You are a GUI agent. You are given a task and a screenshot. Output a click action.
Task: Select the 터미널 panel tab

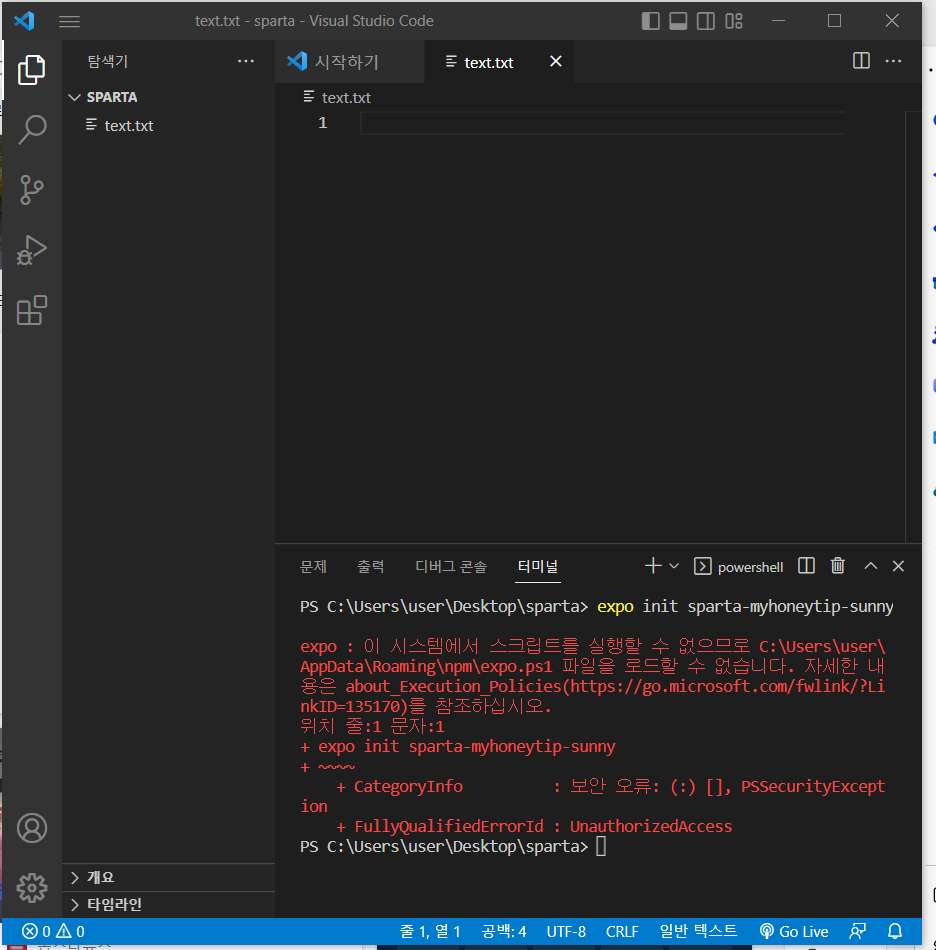[537, 566]
